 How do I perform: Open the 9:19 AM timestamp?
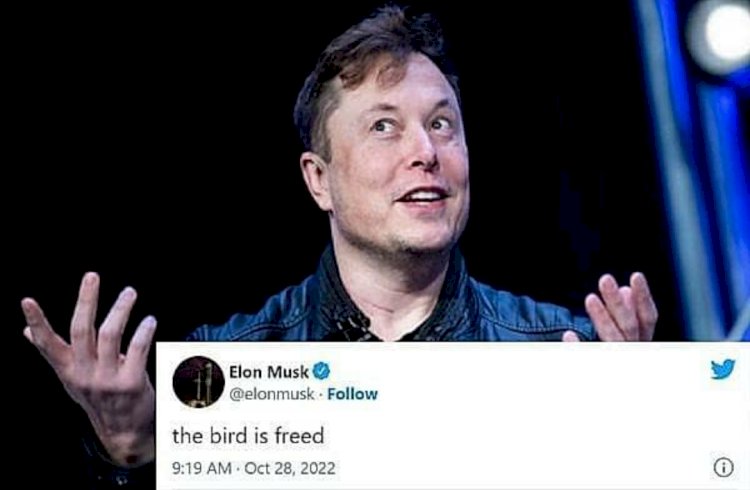(x=202, y=468)
